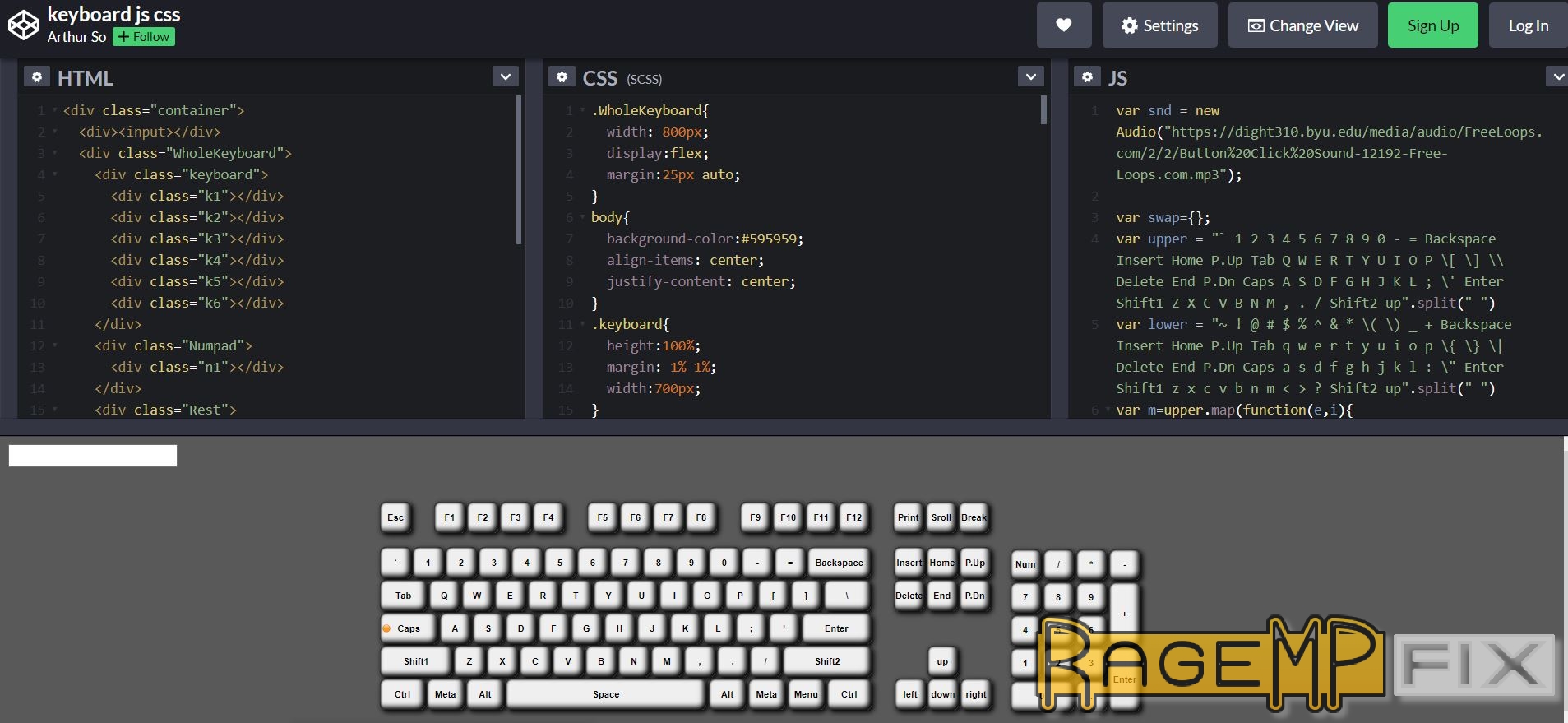The image size is (1568, 723).
Task: Click the backtick key
Action: click(395, 563)
